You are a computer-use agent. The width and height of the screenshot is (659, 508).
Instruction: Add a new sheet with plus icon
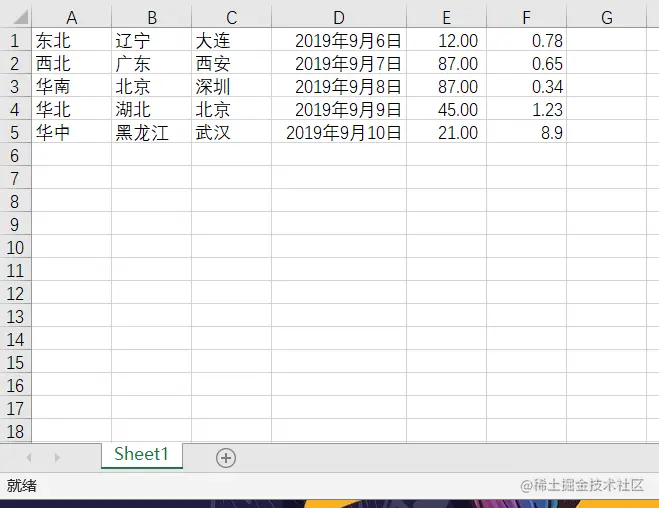[x=226, y=458]
